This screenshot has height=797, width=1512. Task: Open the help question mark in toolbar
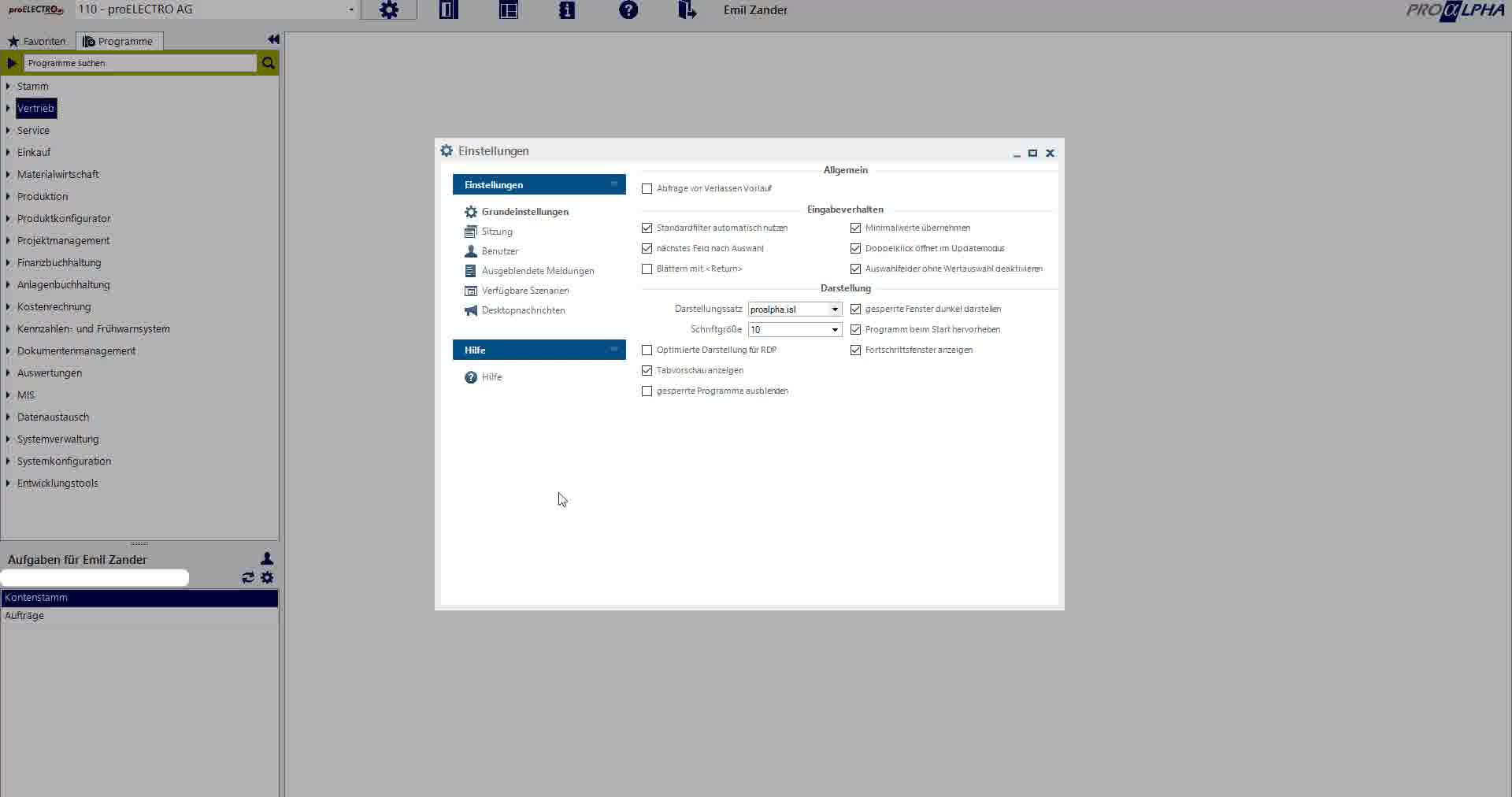coord(628,10)
